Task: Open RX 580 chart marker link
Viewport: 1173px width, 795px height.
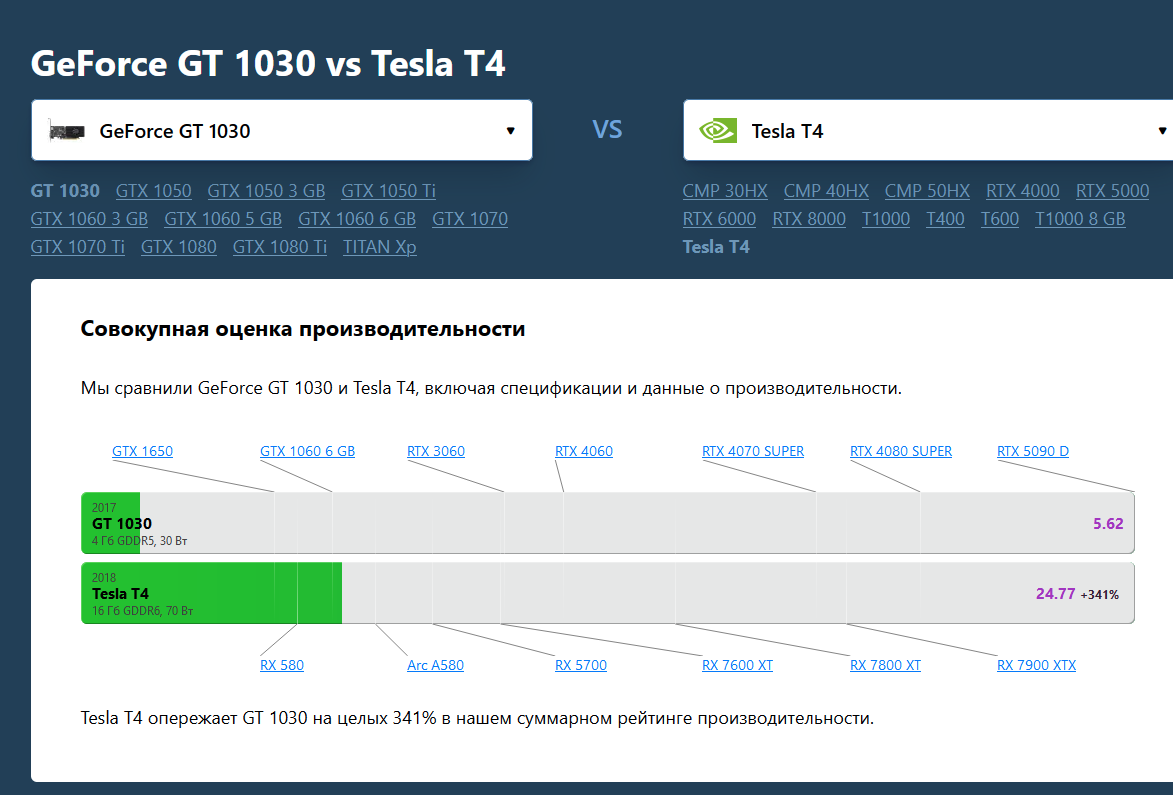Action: click(x=282, y=665)
